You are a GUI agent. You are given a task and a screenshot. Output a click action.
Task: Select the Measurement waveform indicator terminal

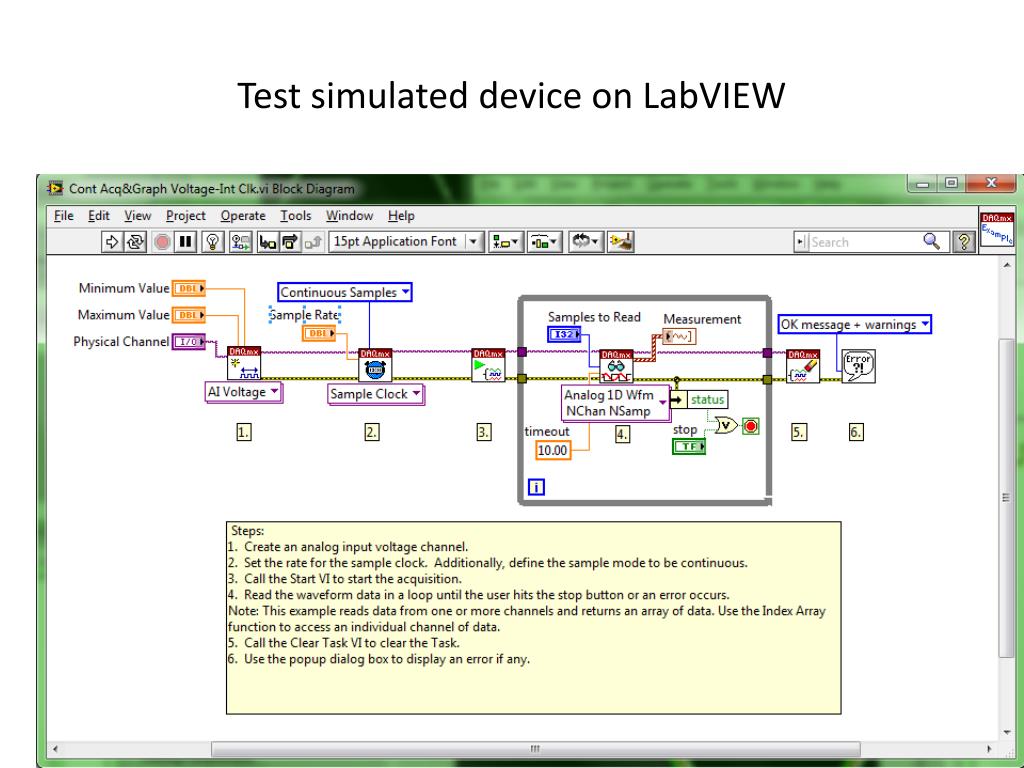[x=679, y=336]
